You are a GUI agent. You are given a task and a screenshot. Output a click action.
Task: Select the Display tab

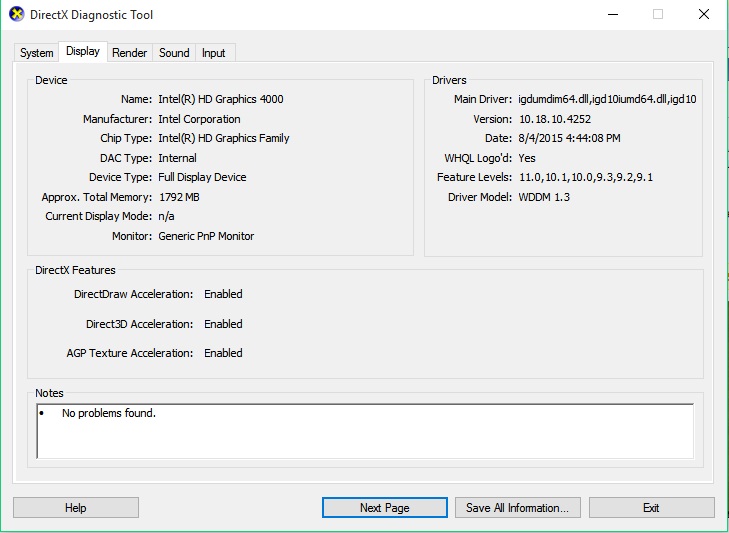pyautogui.click(x=83, y=51)
